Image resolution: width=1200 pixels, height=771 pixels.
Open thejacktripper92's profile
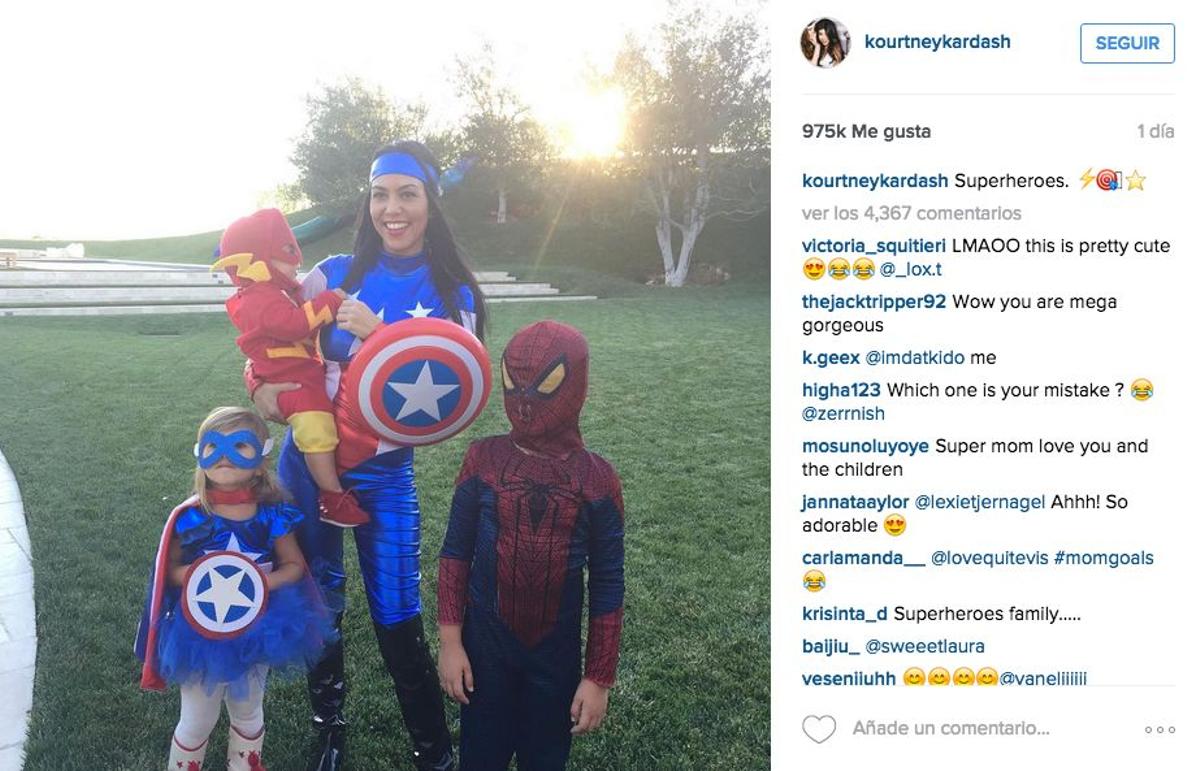coord(874,302)
